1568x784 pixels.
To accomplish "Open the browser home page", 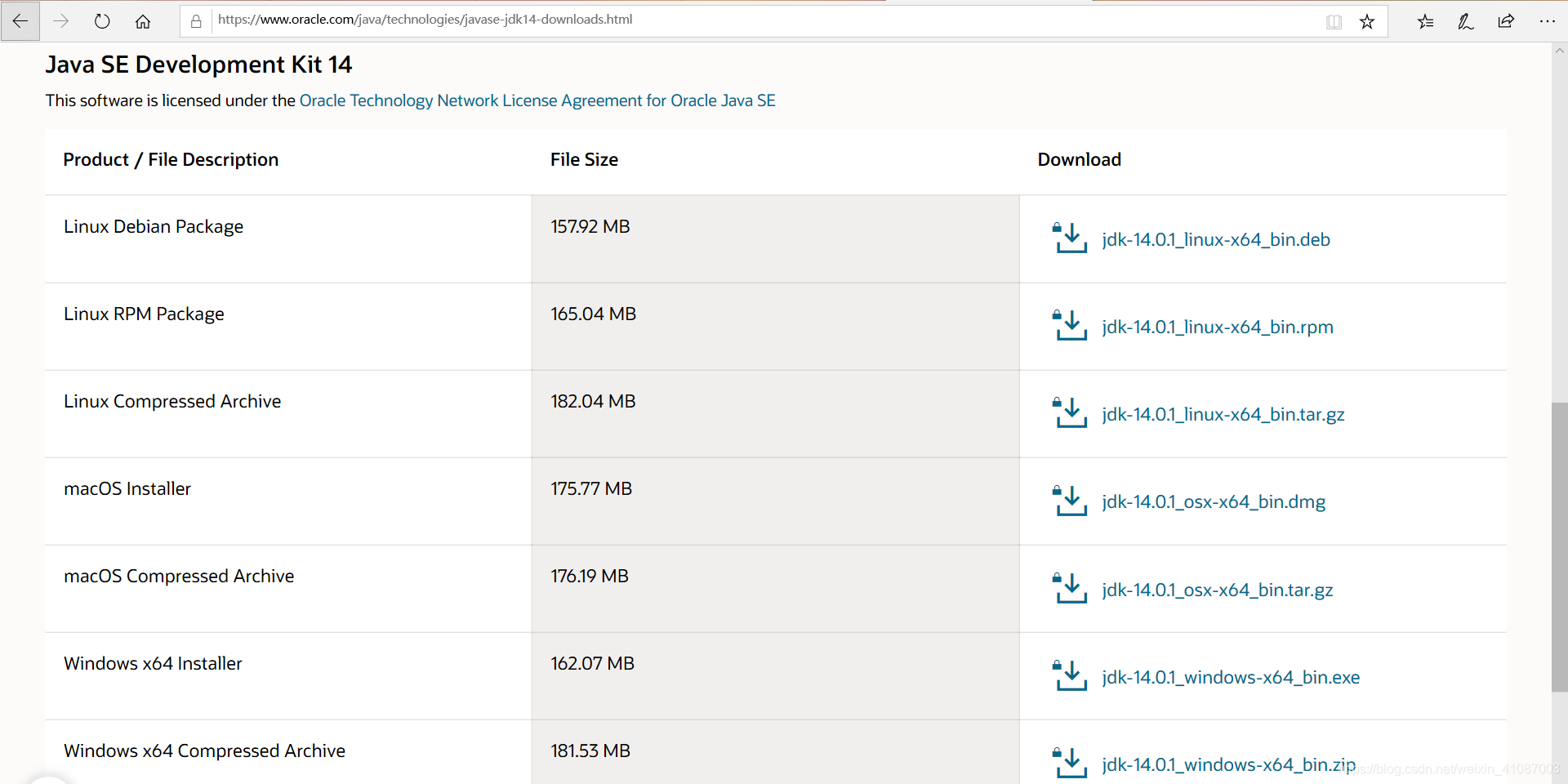I will tap(143, 21).
